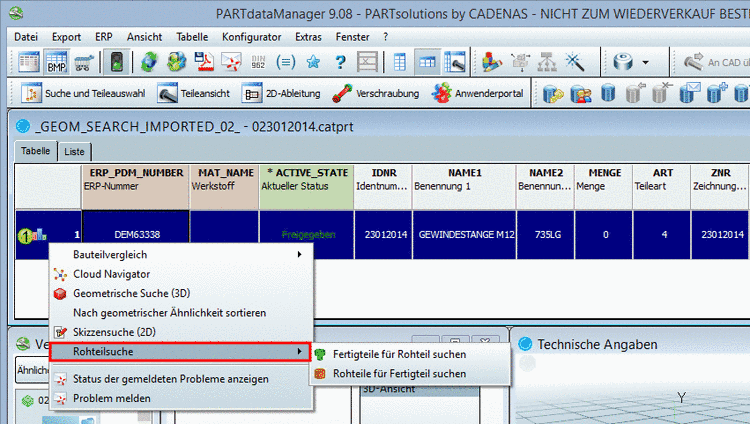The image size is (750, 424).
Task: Click the (=) equals toolbar icon
Action: 286,62
